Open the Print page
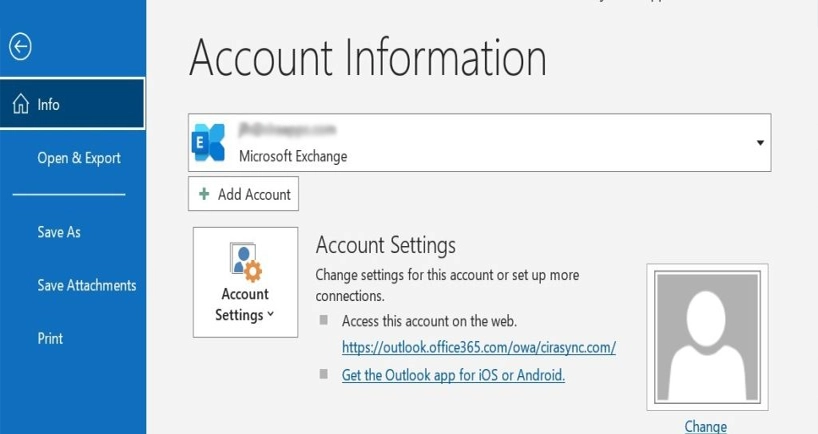 [x=50, y=338]
